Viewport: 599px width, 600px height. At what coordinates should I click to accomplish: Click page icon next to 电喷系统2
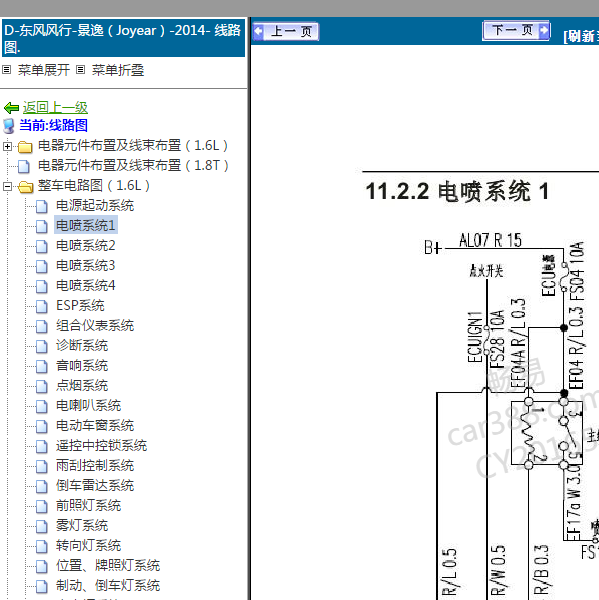42,246
